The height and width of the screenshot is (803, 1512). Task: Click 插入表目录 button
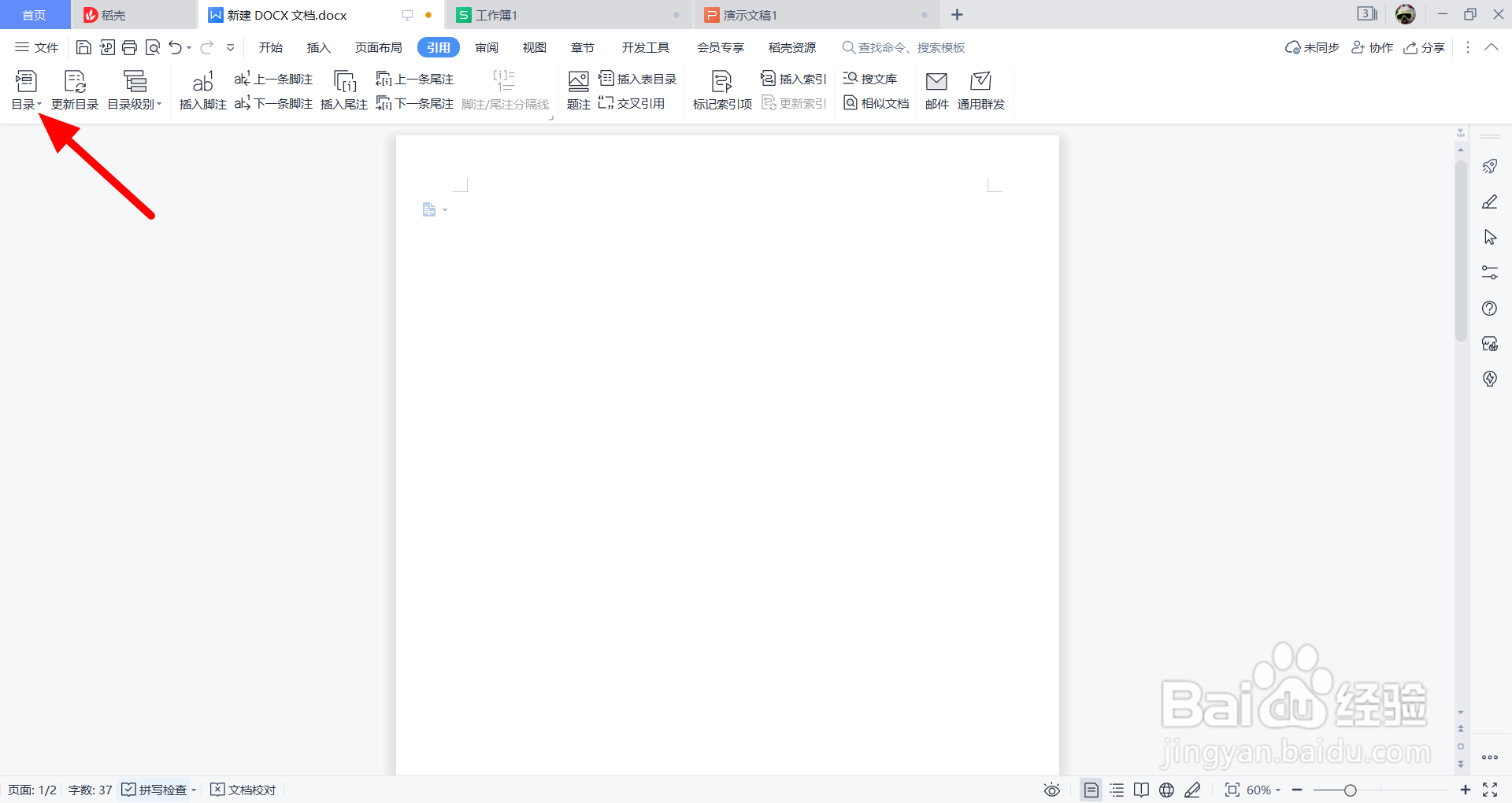[x=638, y=79]
